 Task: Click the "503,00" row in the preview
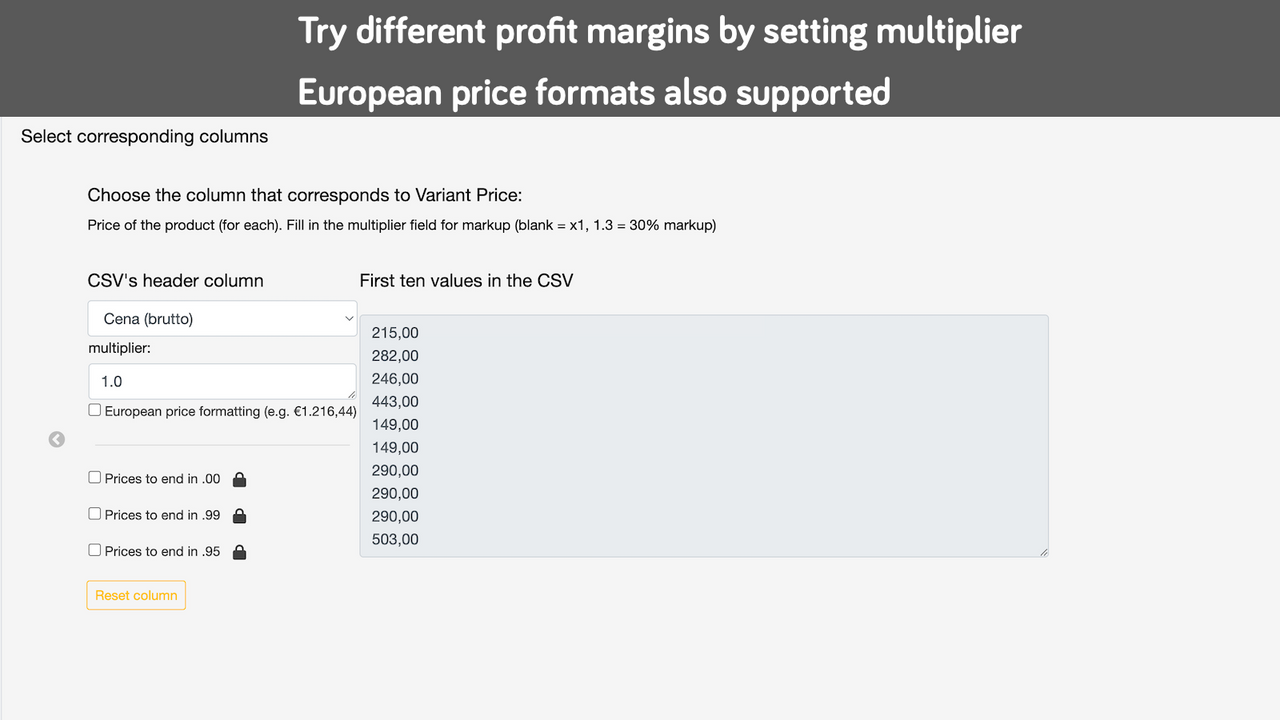[395, 539]
